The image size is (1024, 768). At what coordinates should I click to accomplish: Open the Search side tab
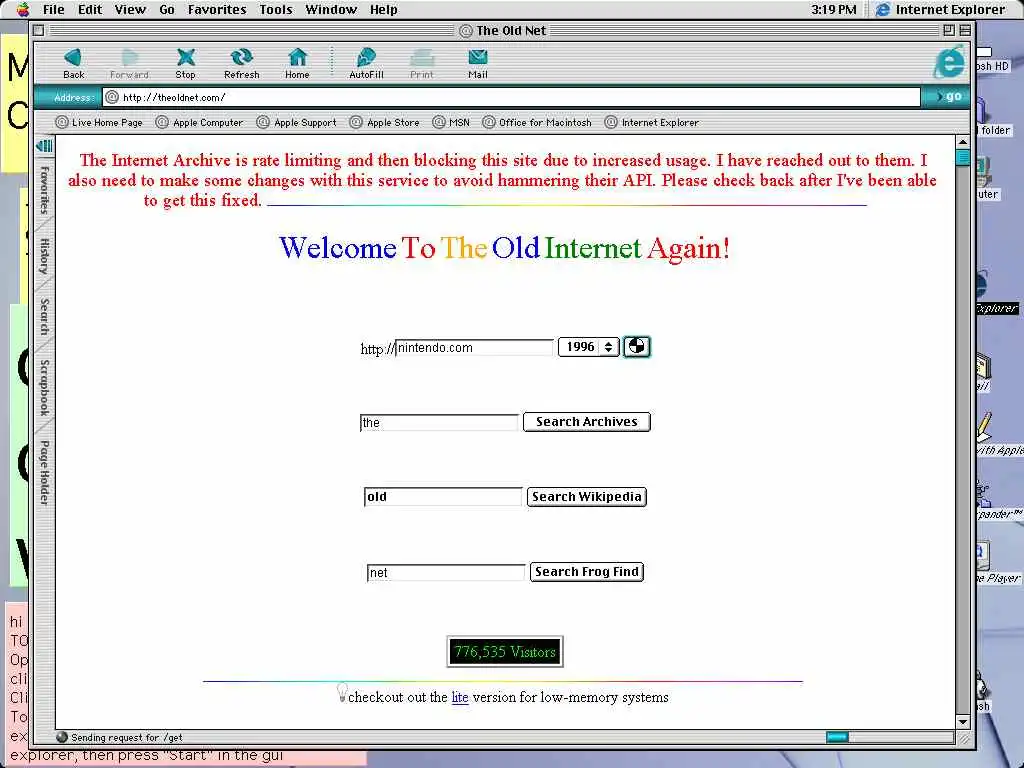[x=44, y=316]
